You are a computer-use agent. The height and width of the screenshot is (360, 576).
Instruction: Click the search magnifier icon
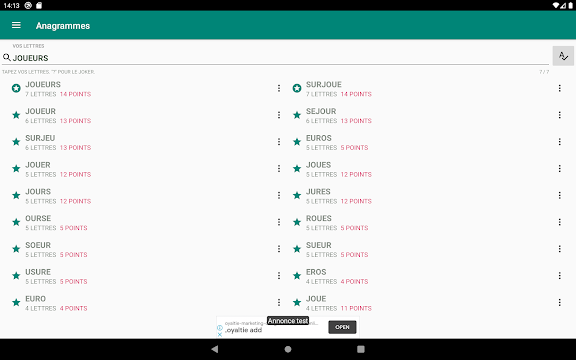[7, 58]
